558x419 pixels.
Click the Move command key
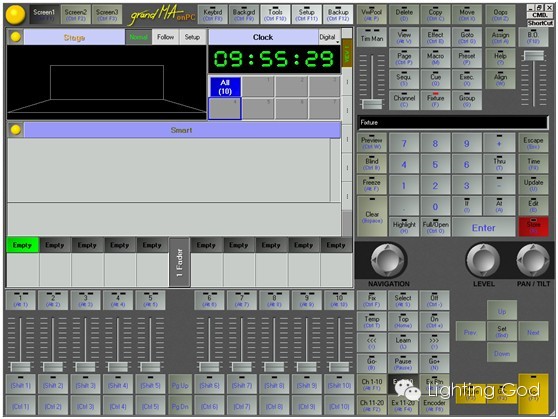point(467,15)
